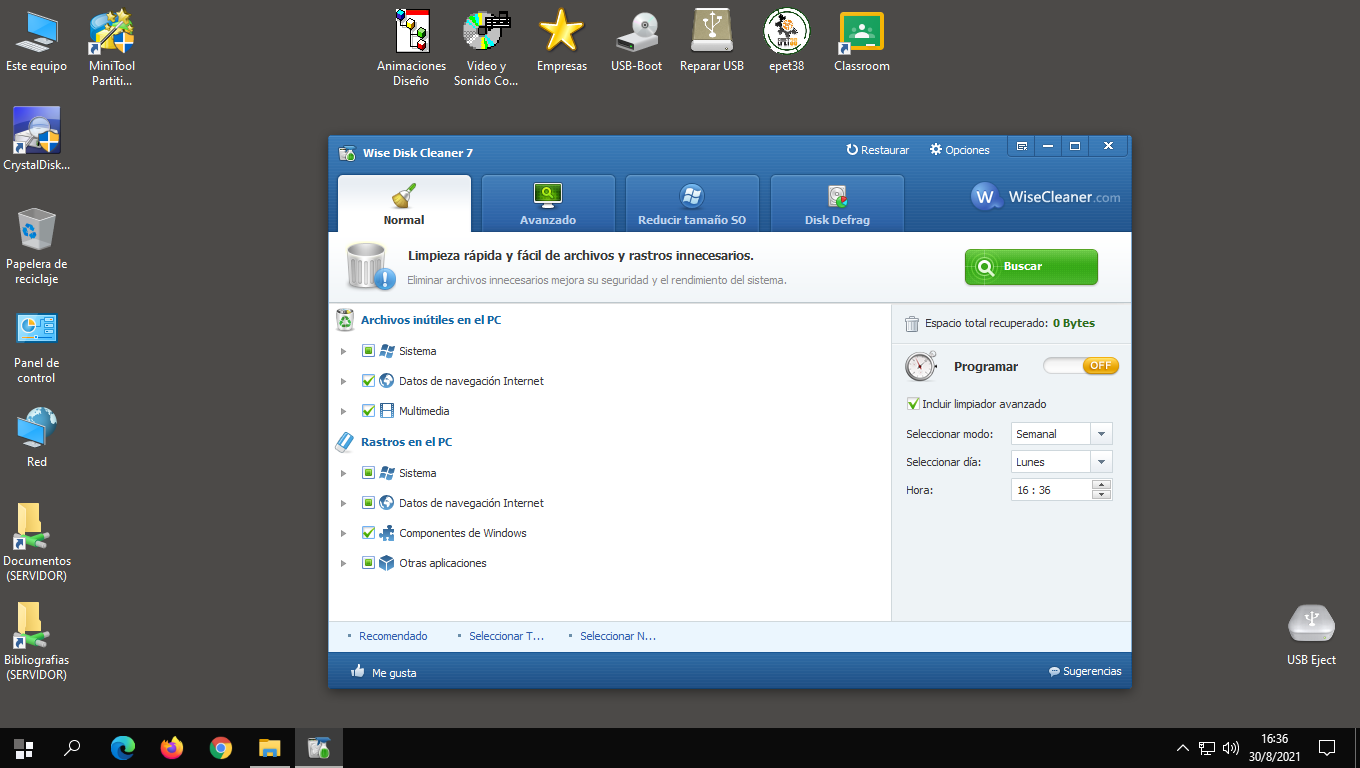Open Documentos (SERVIDOR) folder shortcut
The width and height of the screenshot is (1360, 768).
(x=37, y=543)
